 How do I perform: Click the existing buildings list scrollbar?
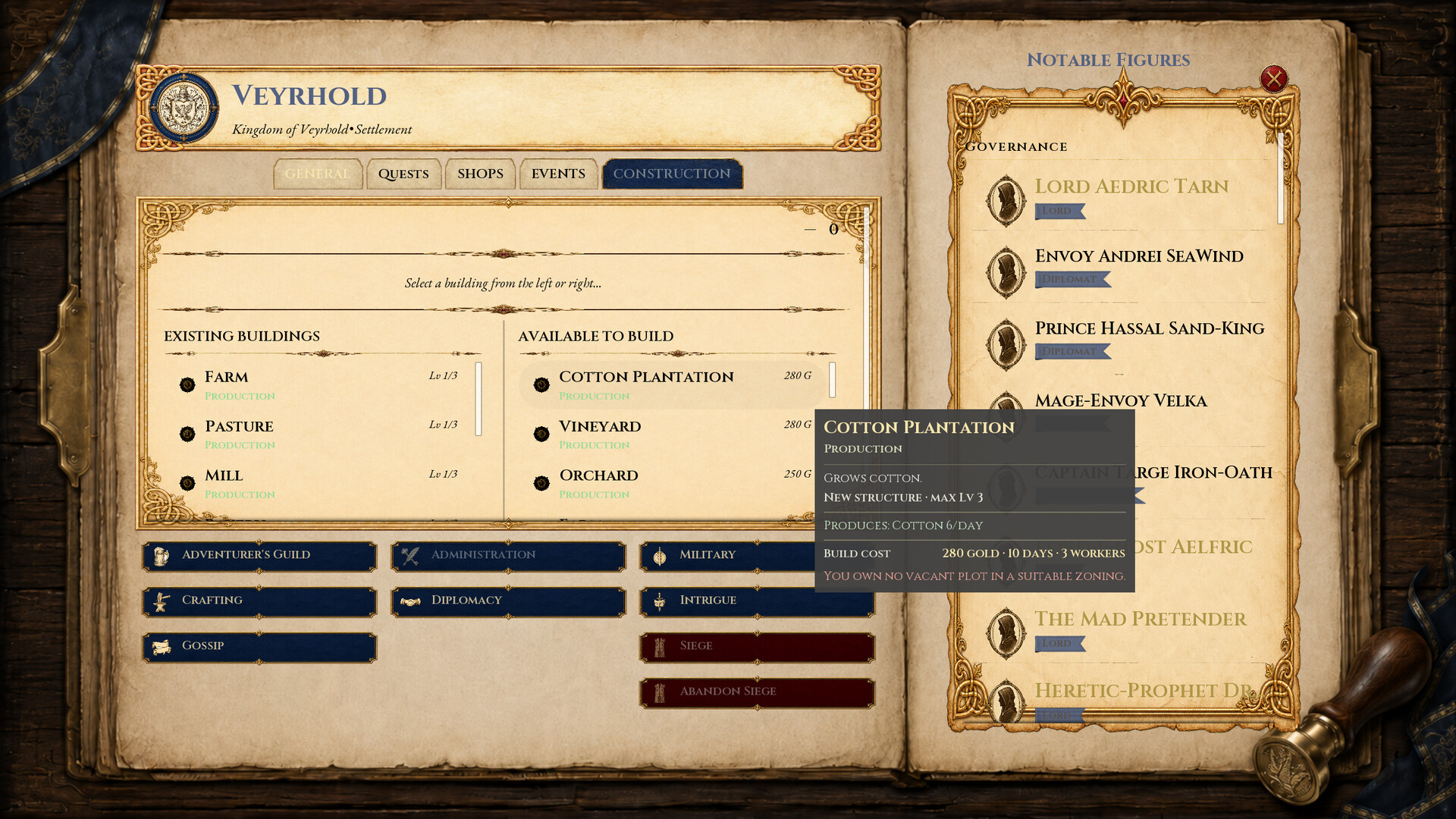tap(479, 399)
